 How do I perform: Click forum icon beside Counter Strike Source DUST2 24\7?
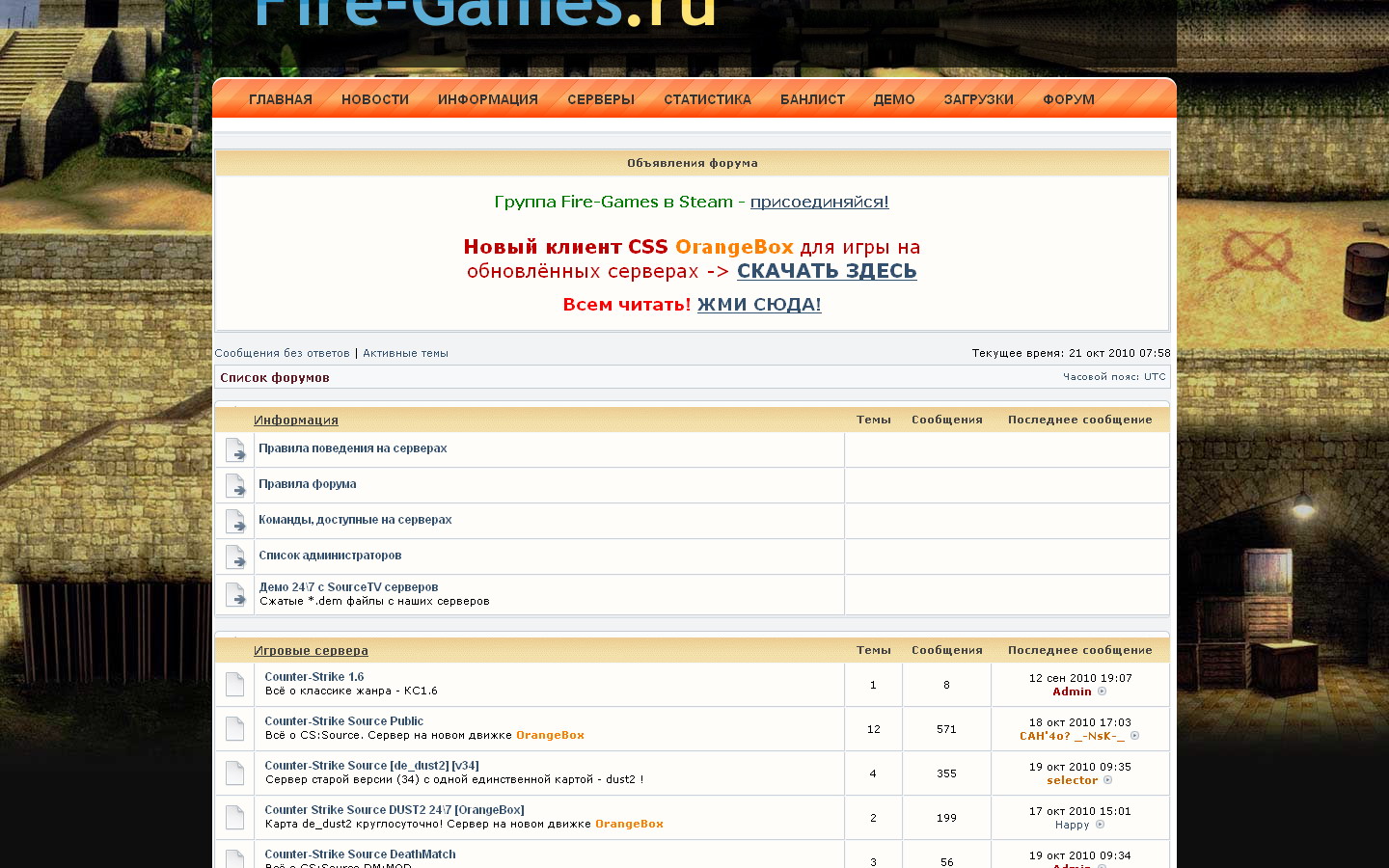(x=234, y=818)
